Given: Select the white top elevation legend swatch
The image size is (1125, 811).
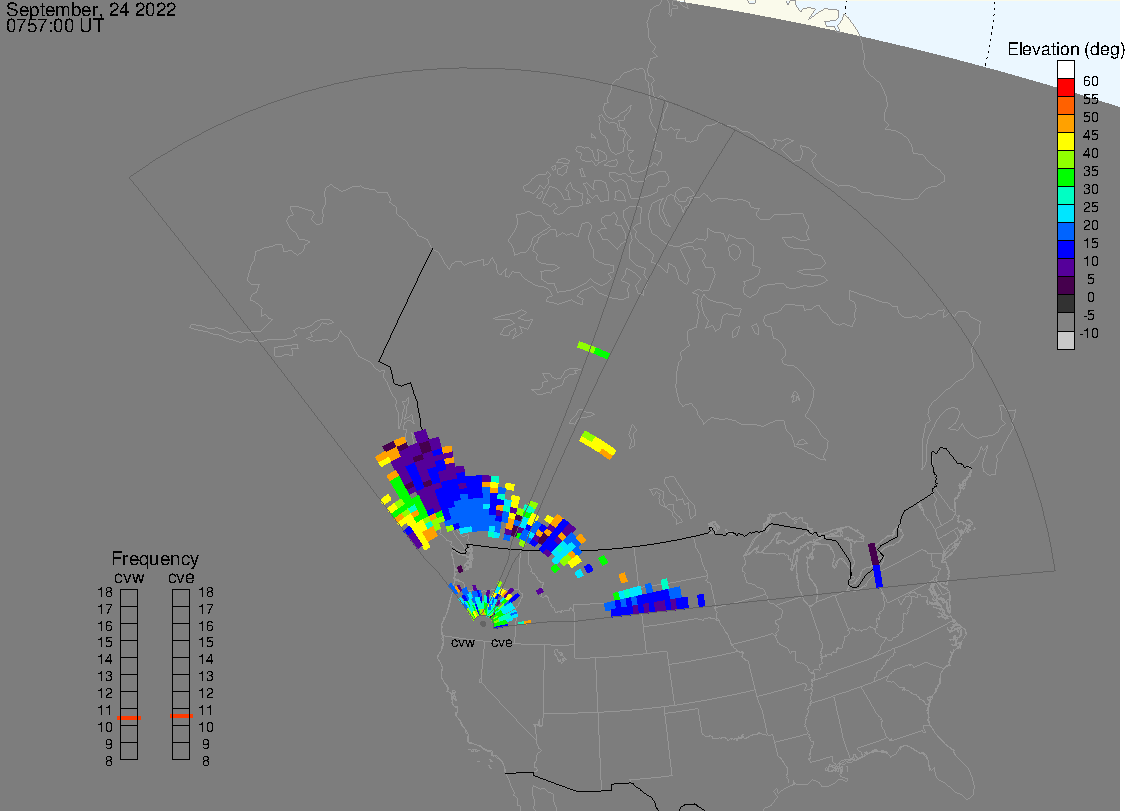Looking at the screenshot, I should click(1065, 70).
